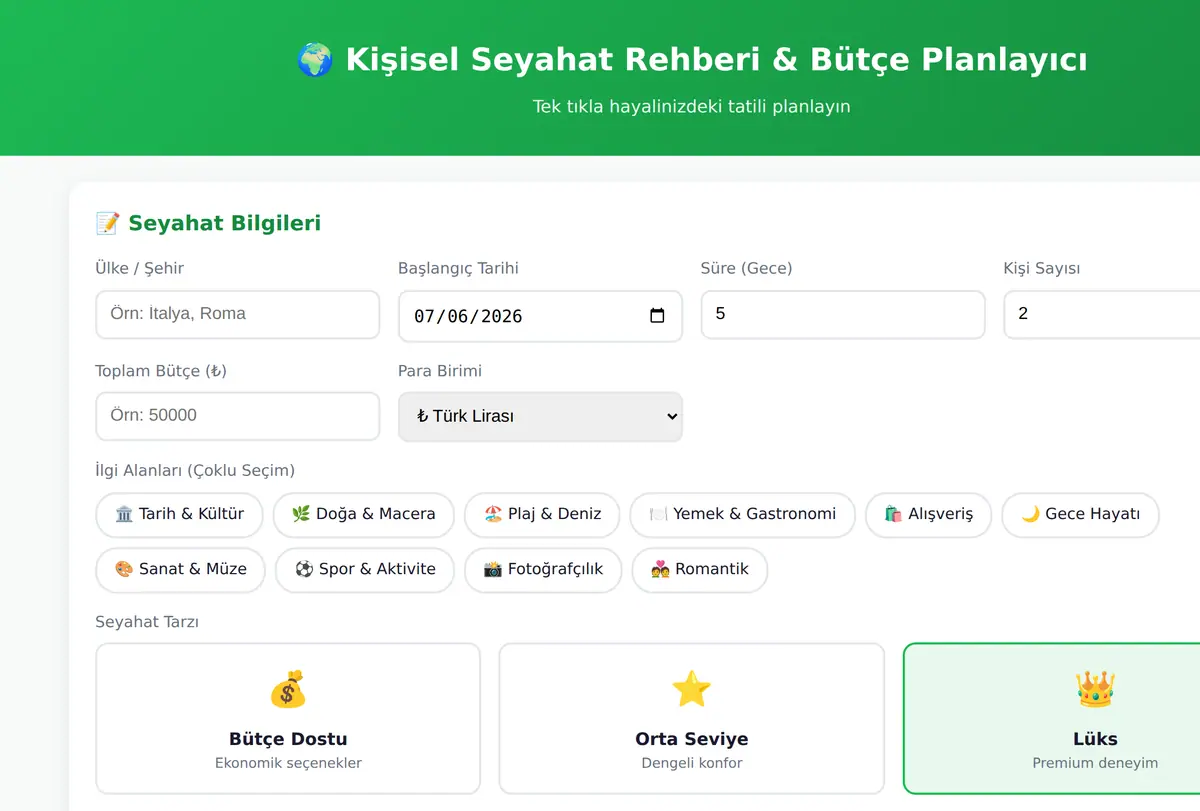
Task: Enable the Spor & Aktivite interest
Action: click(365, 570)
